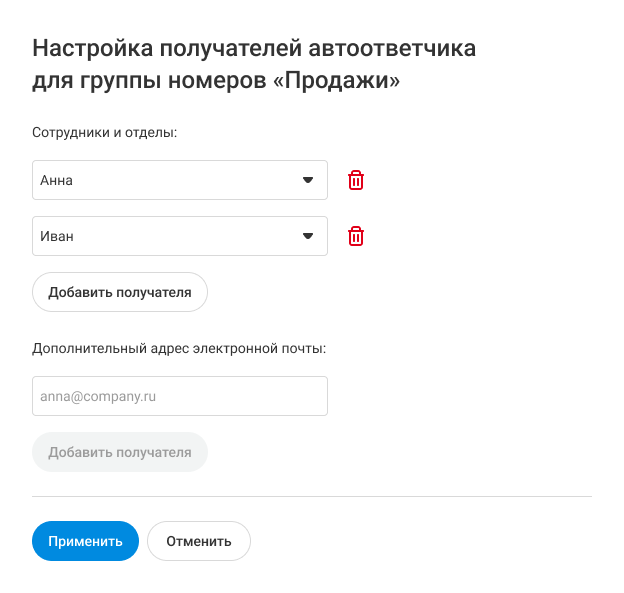Screen dimensions: 624x593
Task: Open the Иван recipient combo box
Action: click(x=180, y=236)
